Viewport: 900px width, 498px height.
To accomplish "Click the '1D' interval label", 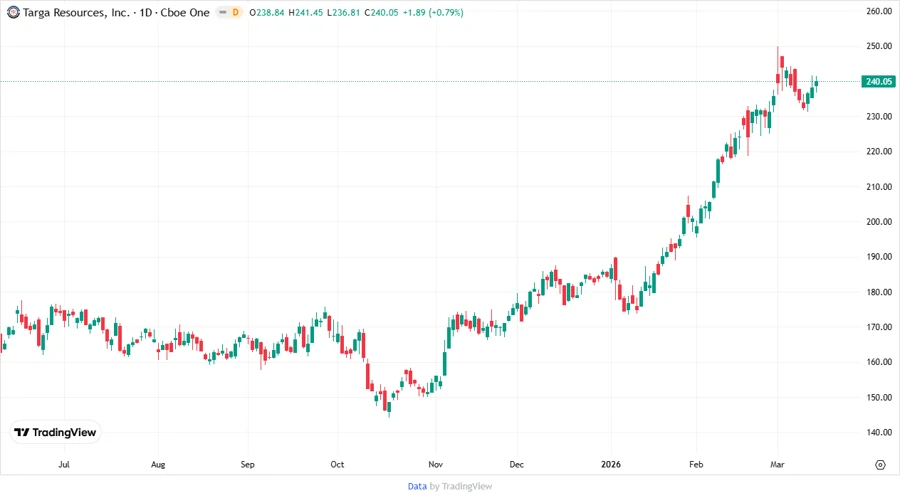I will click(x=146, y=12).
